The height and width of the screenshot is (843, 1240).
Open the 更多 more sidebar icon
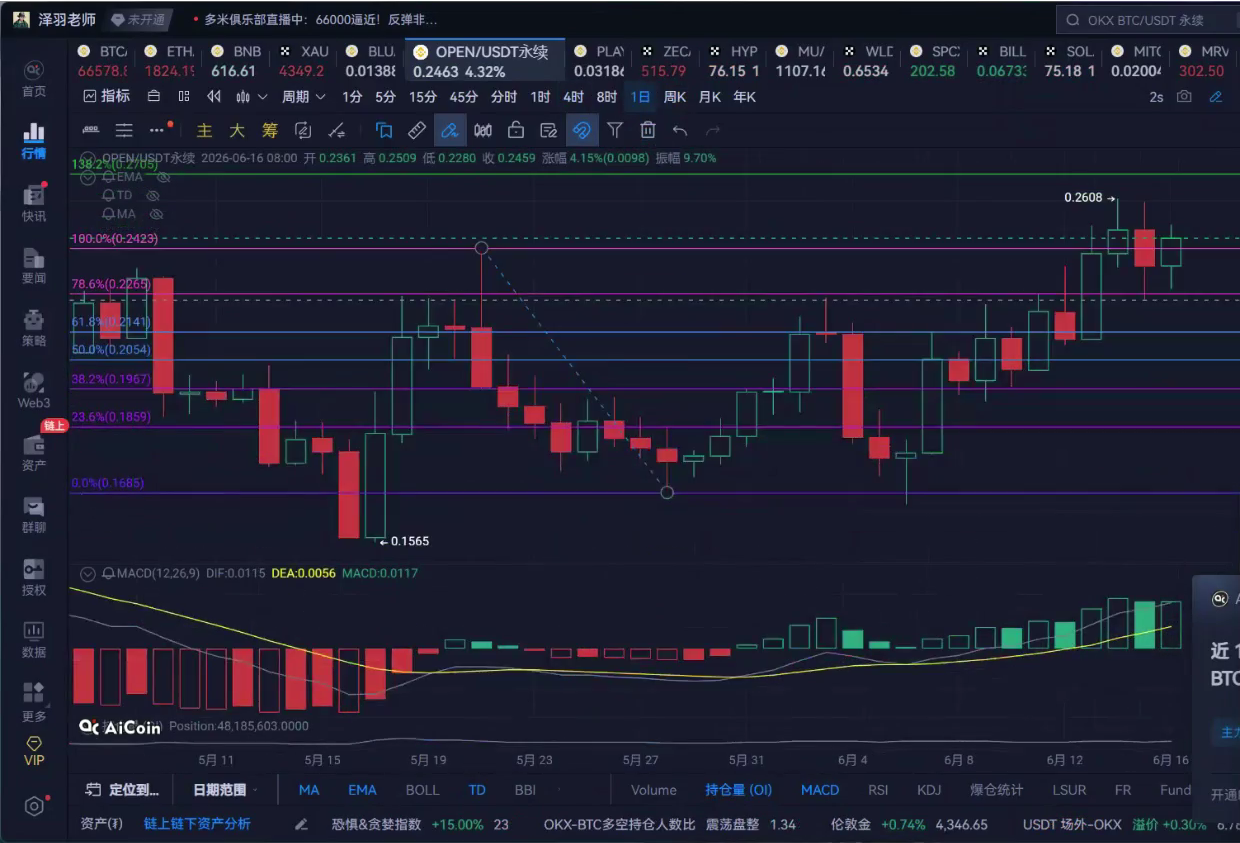coord(34,702)
